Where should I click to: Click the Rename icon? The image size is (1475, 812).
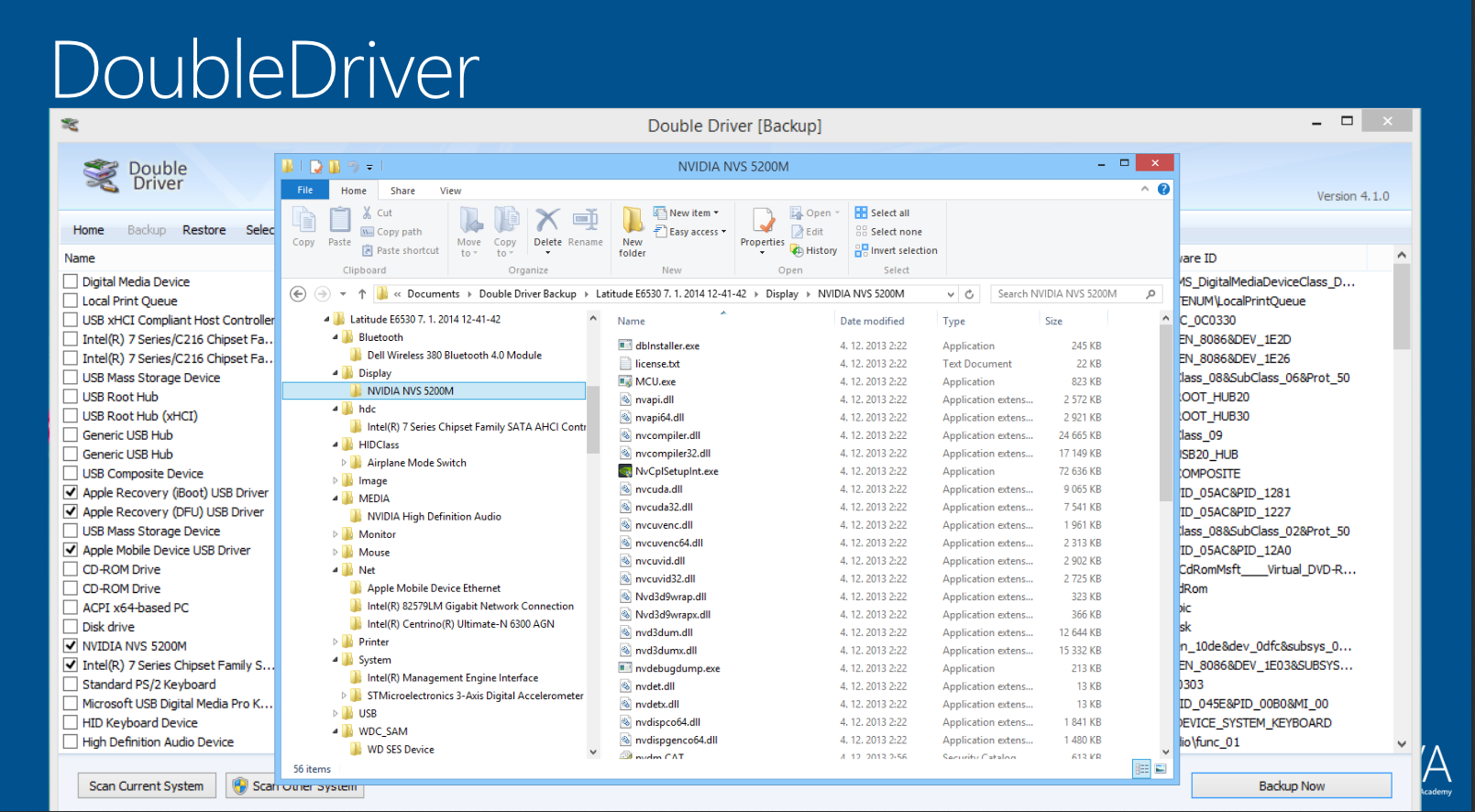(x=585, y=220)
